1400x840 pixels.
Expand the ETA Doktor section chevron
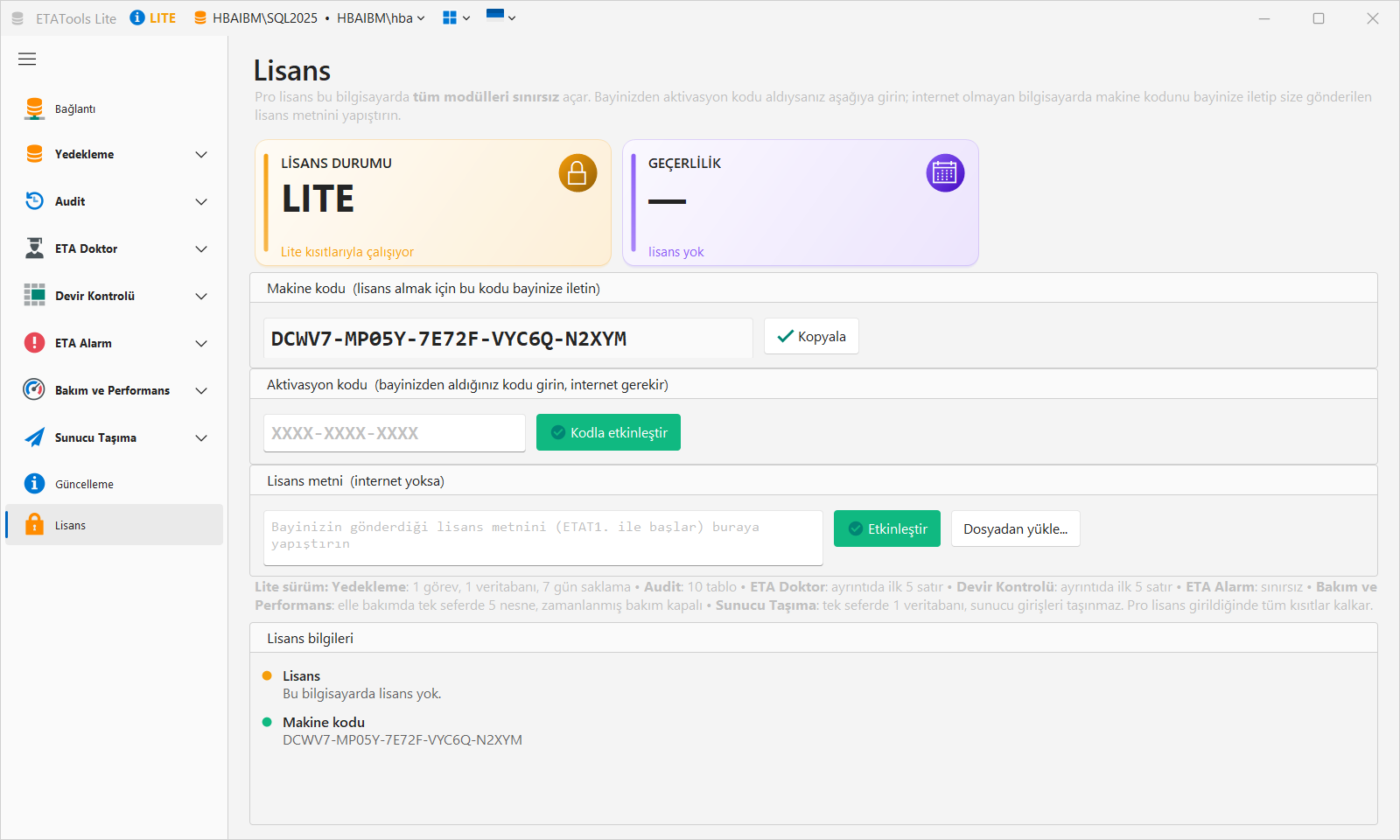[201, 249]
